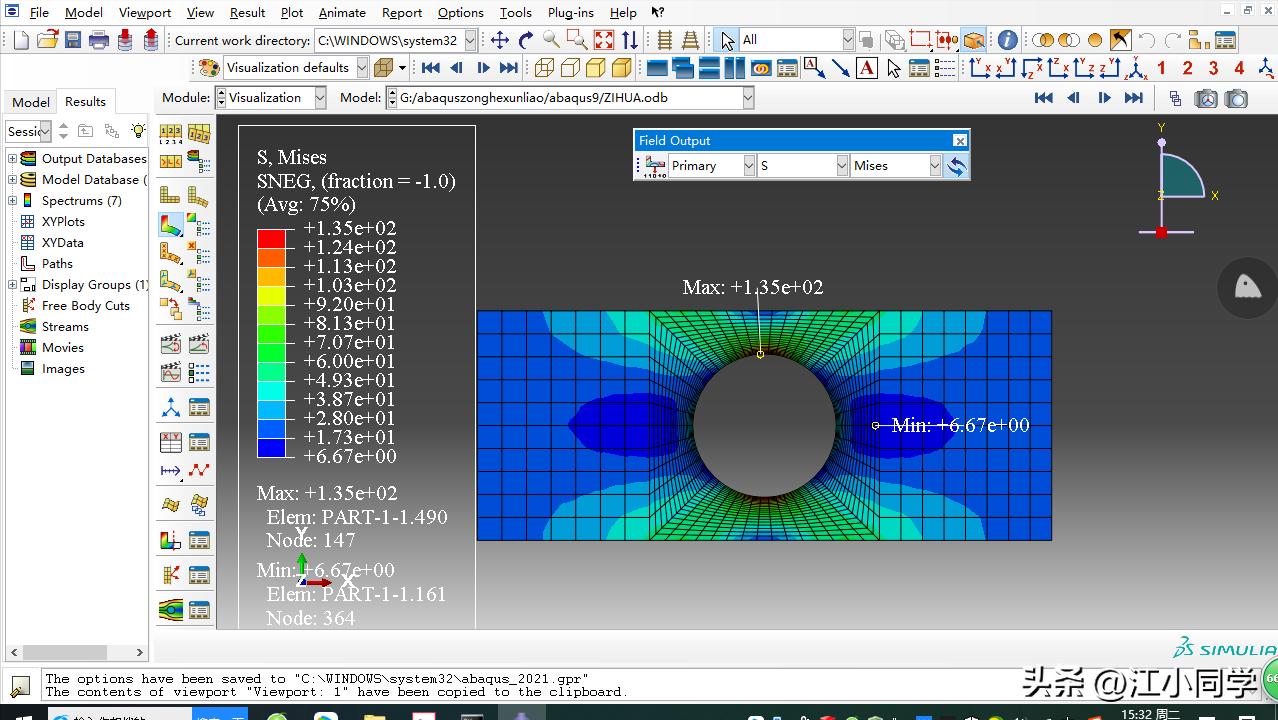Screen dimensions: 1278x720
Task: Toggle wireframe render style cube
Action: pyautogui.click(x=544, y=68)
